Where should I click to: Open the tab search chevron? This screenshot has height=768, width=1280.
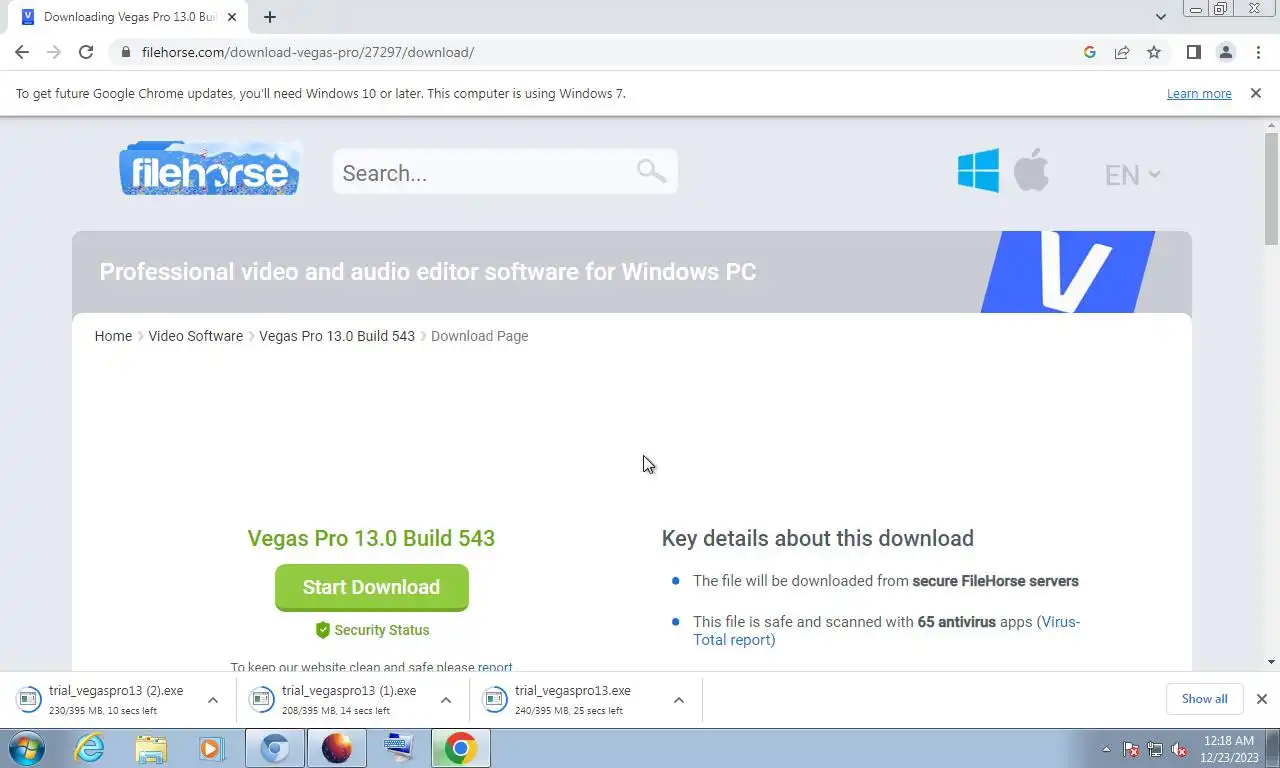[x=1161, y=17]
